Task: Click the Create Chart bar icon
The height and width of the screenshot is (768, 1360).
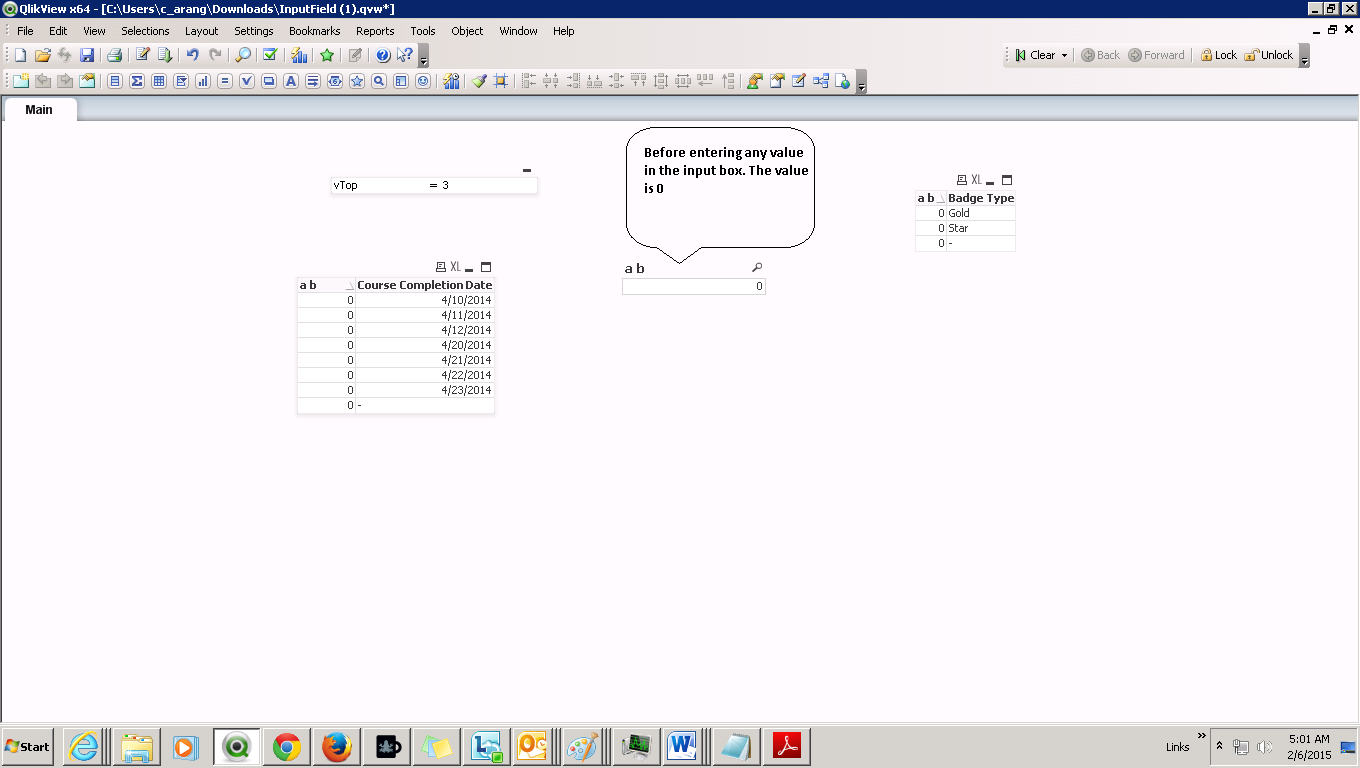Action: pos(202,81)
